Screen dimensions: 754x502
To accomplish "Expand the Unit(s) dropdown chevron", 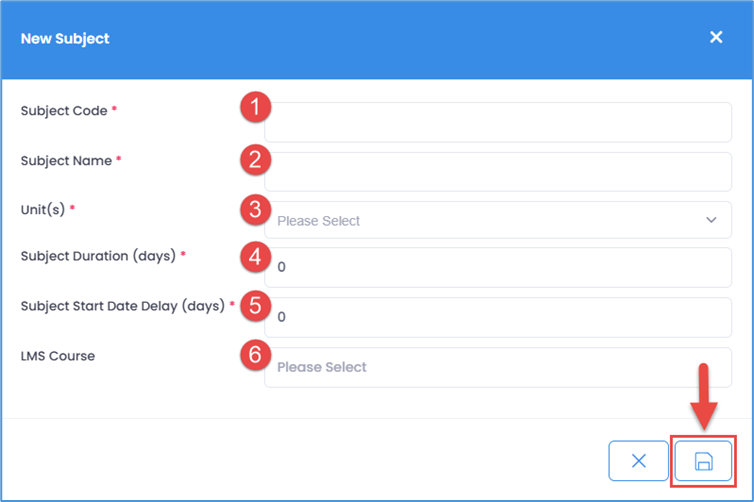I will (x=711, y=220).
